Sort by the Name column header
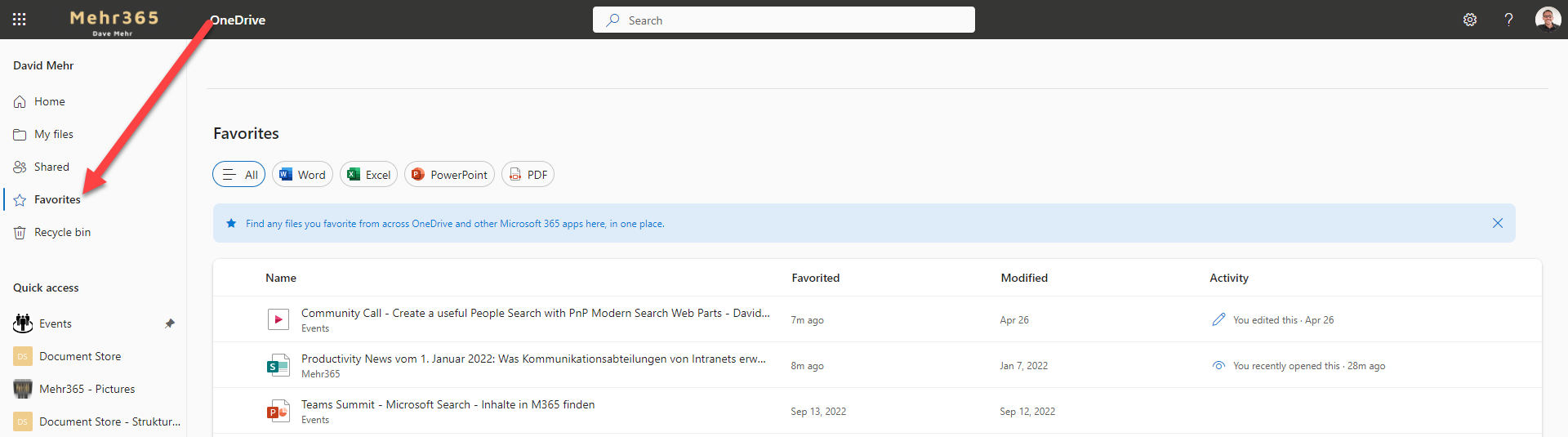 (281, 278)
